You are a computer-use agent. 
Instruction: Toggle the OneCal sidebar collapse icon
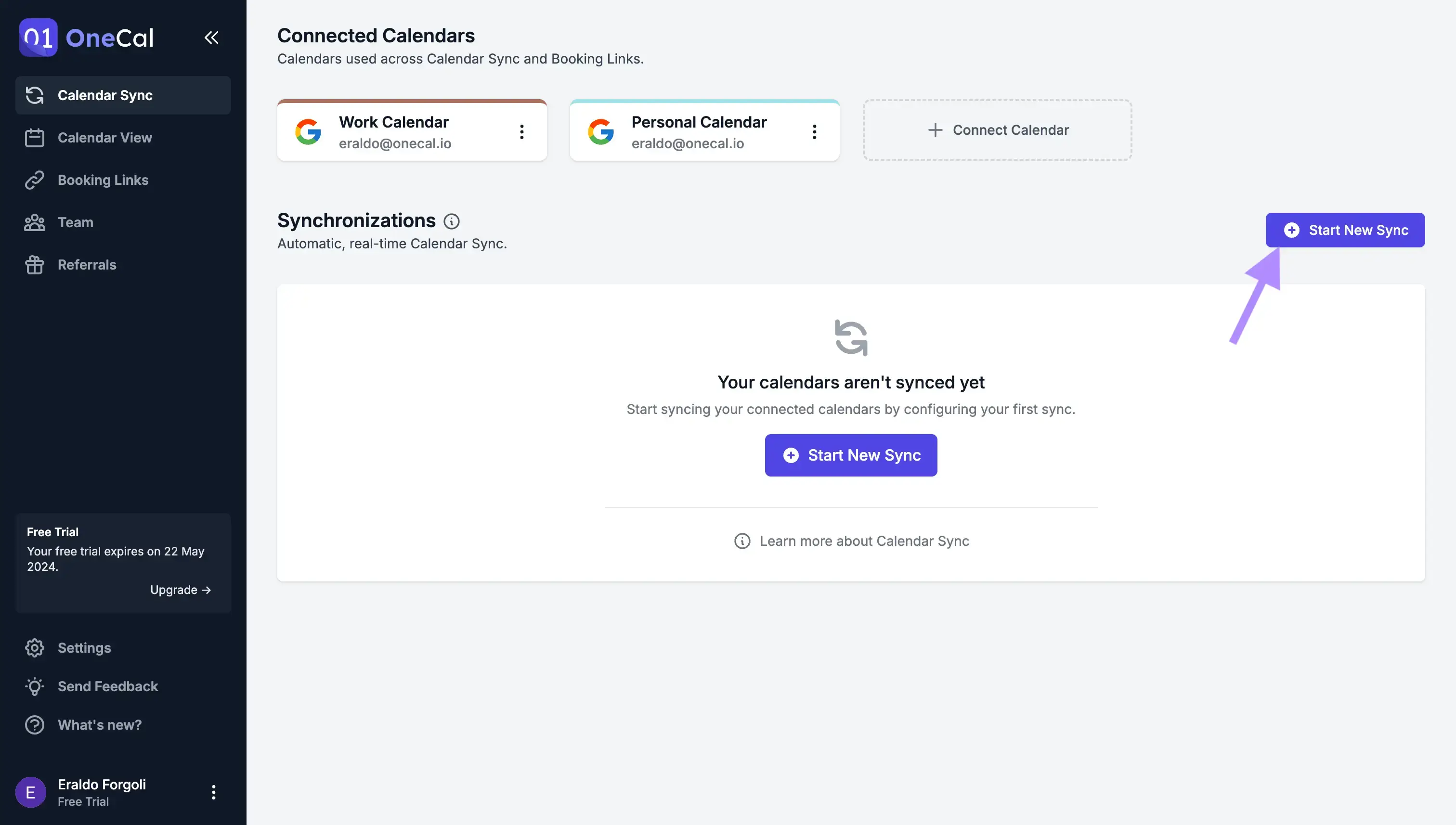(x=211, y=37)
